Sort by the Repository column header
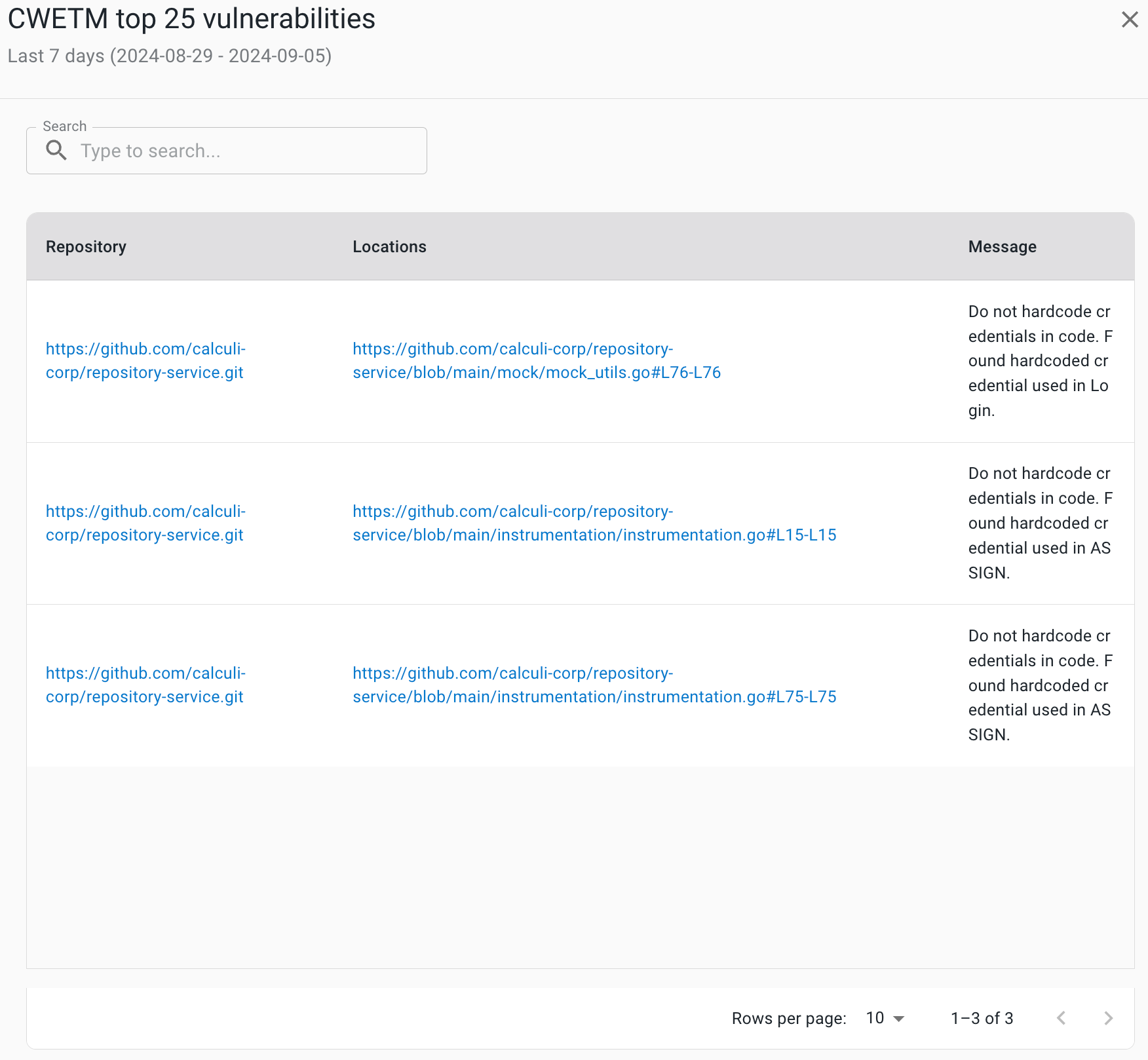 (x=86, y=247)
